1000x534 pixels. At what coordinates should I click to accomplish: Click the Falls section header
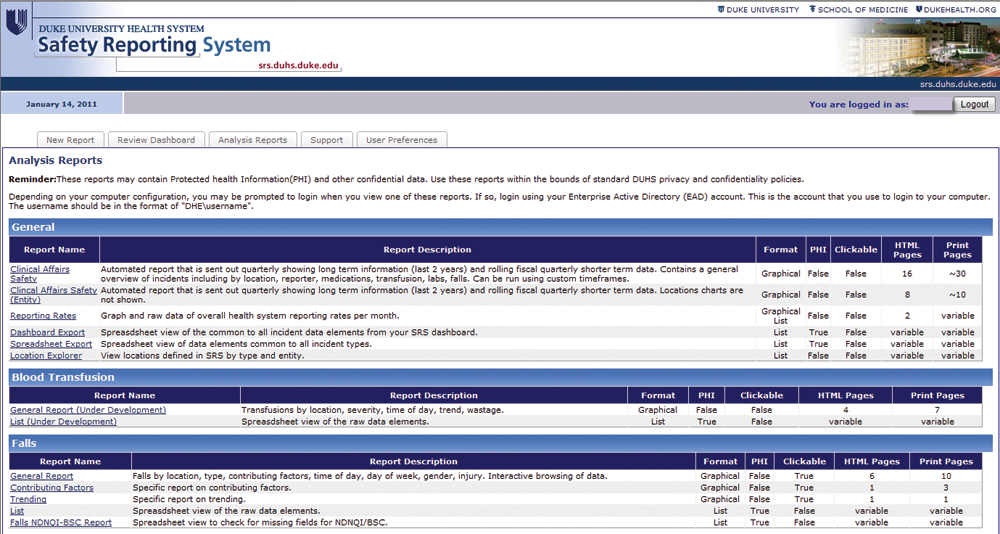[501, 443]
